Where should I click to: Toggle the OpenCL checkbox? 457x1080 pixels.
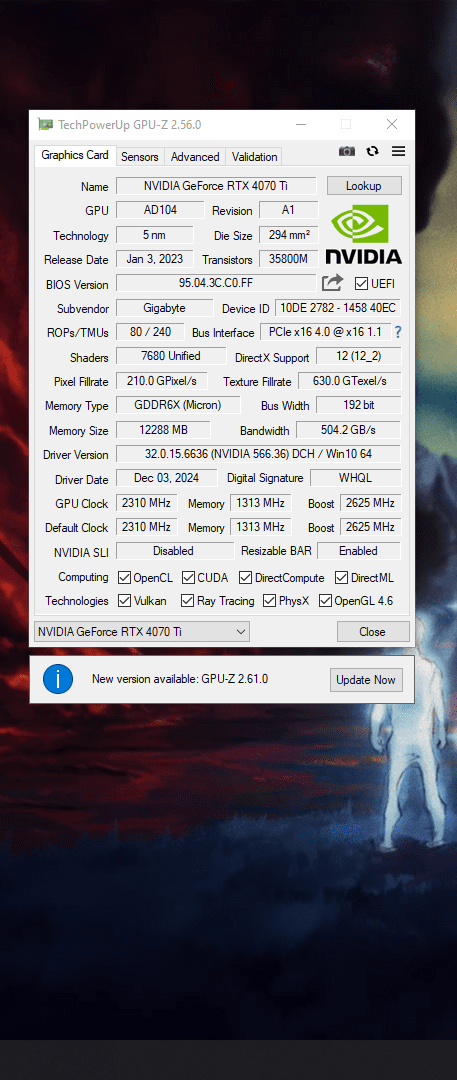pyautogui.click(x=125, y=577)
